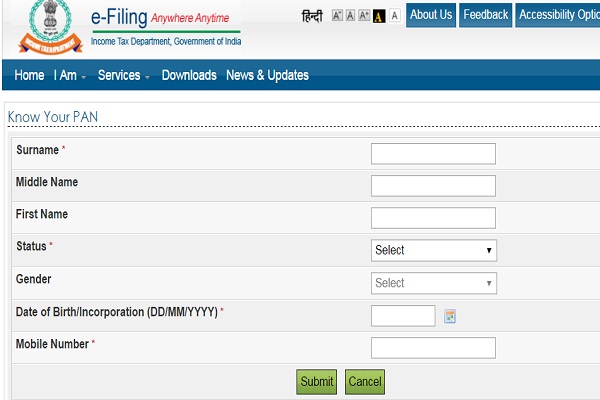Click the default font size A icon
This screenshot has width=600, height=400.
pos(350,16)
